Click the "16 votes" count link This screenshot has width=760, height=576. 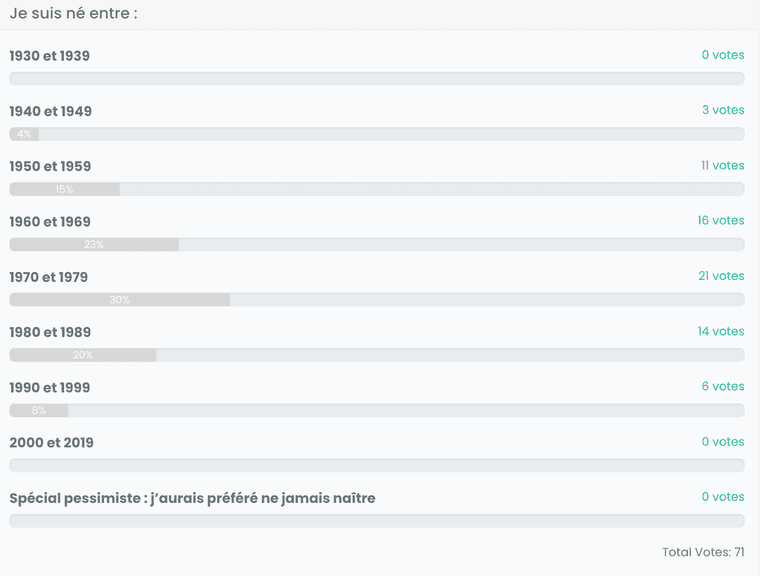[721, 220]
